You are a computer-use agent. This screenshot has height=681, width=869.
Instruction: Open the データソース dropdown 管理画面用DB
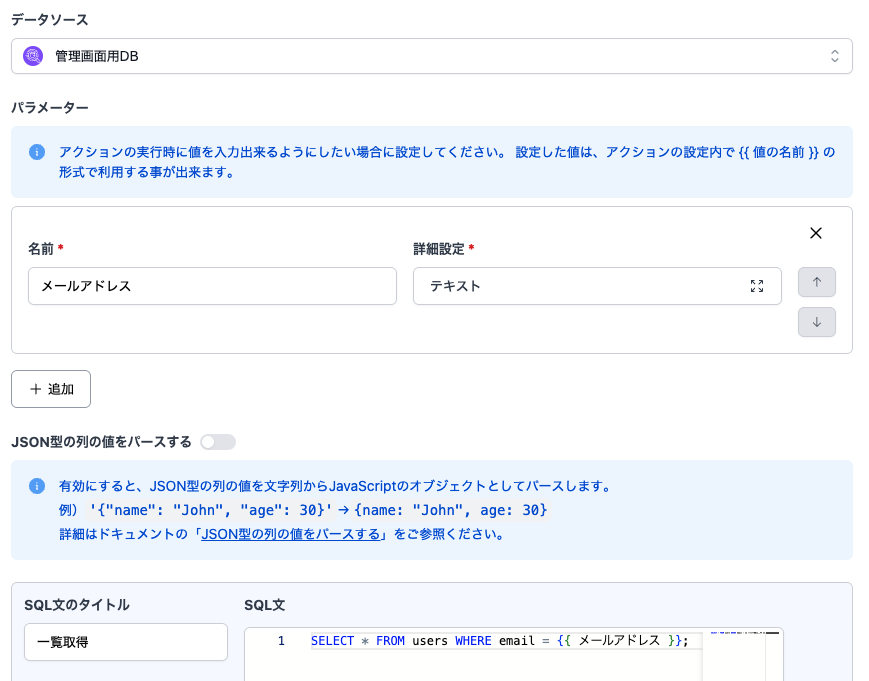pyautogui.click(x=432, y=56)
